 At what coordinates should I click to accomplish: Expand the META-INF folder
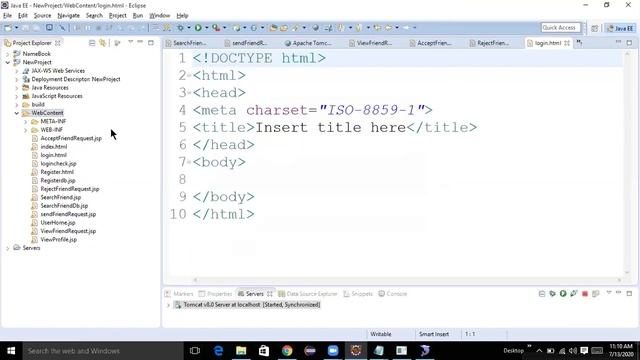[x=26, y=122]
